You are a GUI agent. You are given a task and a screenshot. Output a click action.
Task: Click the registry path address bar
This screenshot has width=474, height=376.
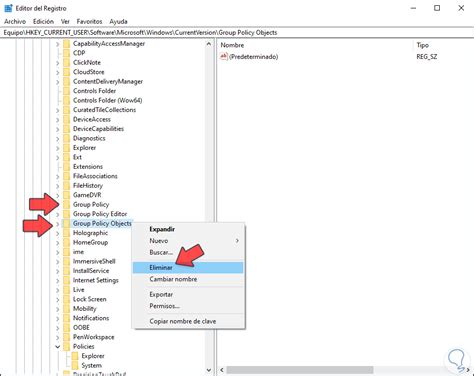click(237, 33)
